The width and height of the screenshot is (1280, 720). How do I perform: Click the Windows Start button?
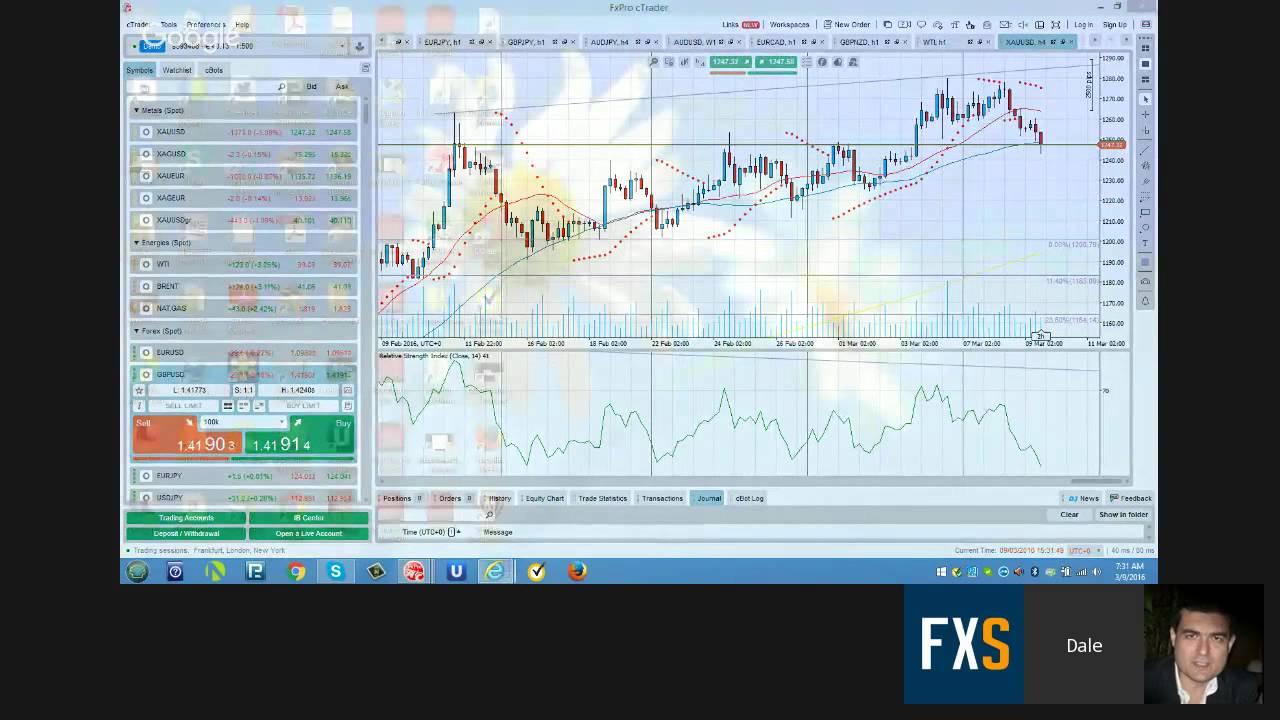click(137, 571)
